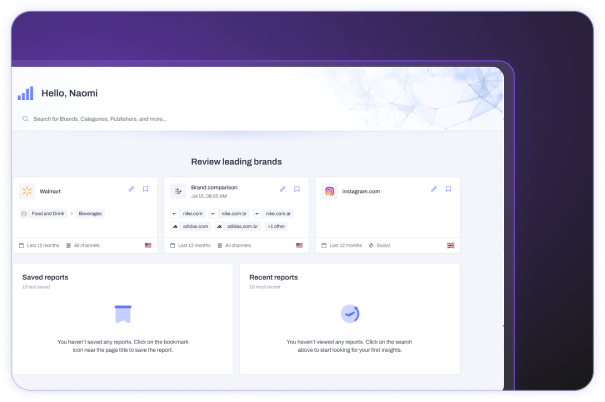This screenshot has width=605, height=402.
Task: Expand the +1 other brands chip
Action: coord(277,226)
